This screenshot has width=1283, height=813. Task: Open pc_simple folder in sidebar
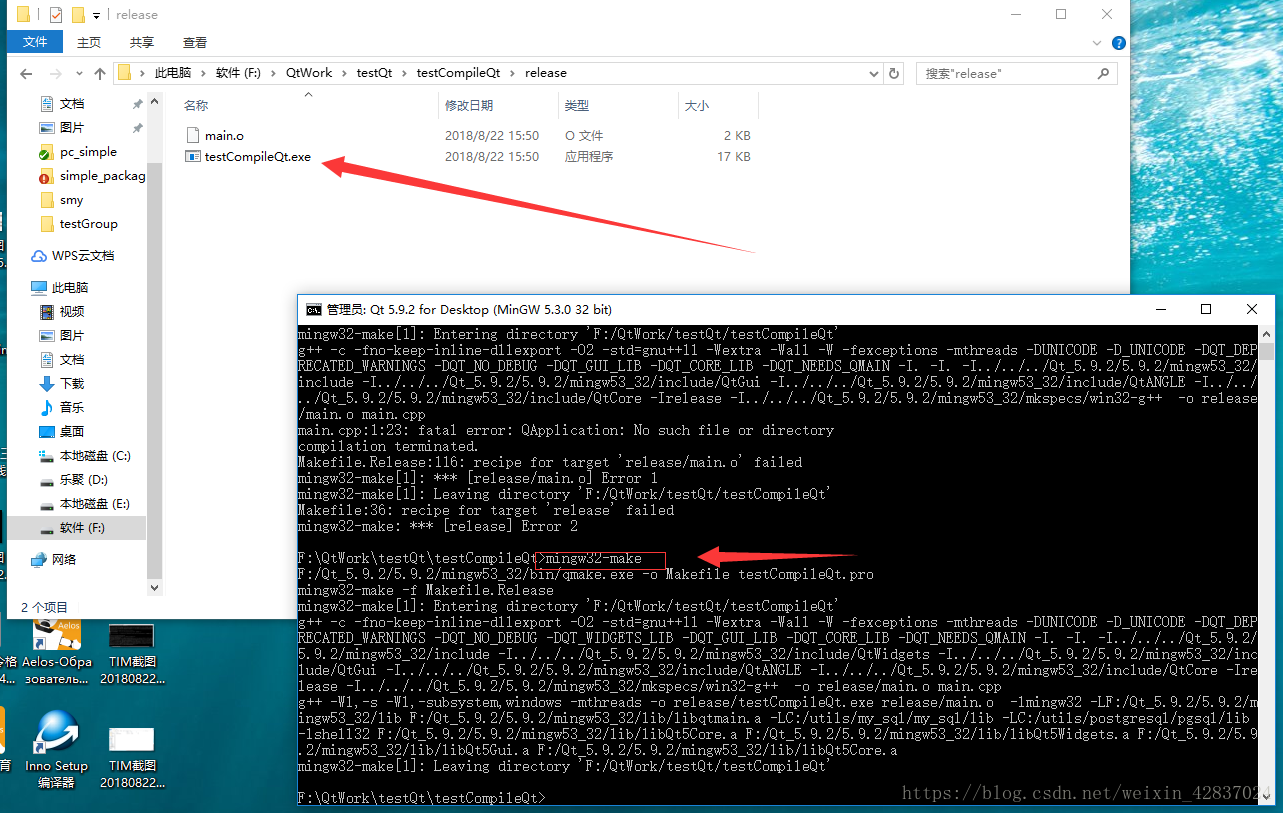tap(88, 152)
